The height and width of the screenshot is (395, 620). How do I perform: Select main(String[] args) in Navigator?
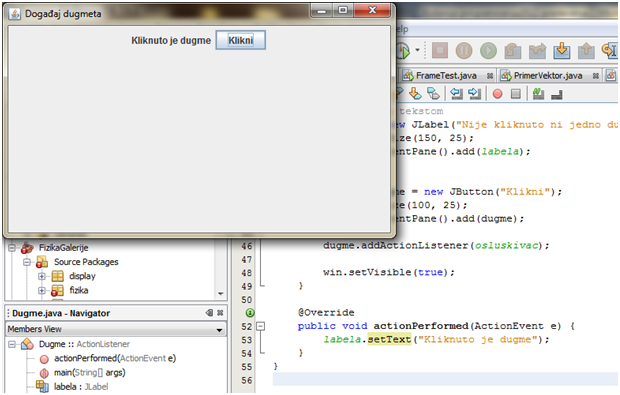tap(89, 373)
